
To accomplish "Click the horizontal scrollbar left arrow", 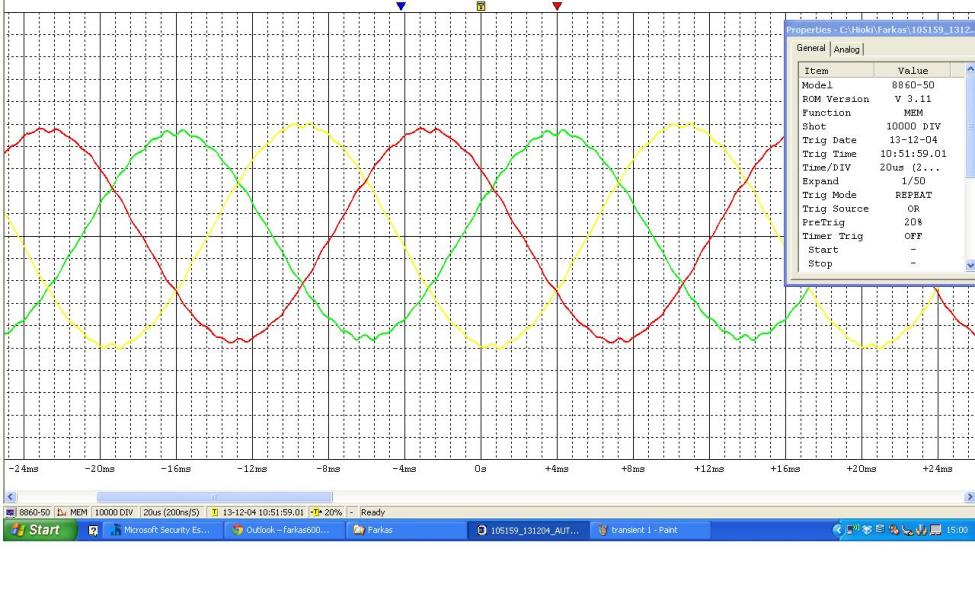I will coord(10,496).
